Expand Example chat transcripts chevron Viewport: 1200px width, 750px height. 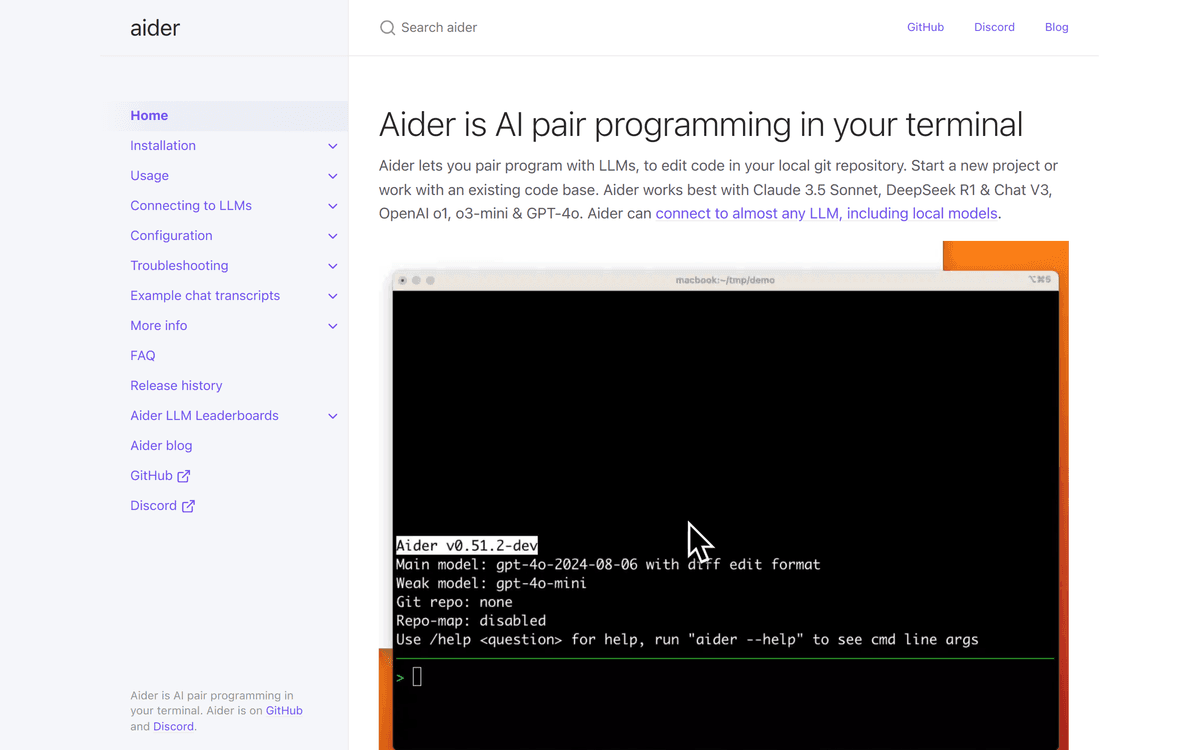(333, 296)
